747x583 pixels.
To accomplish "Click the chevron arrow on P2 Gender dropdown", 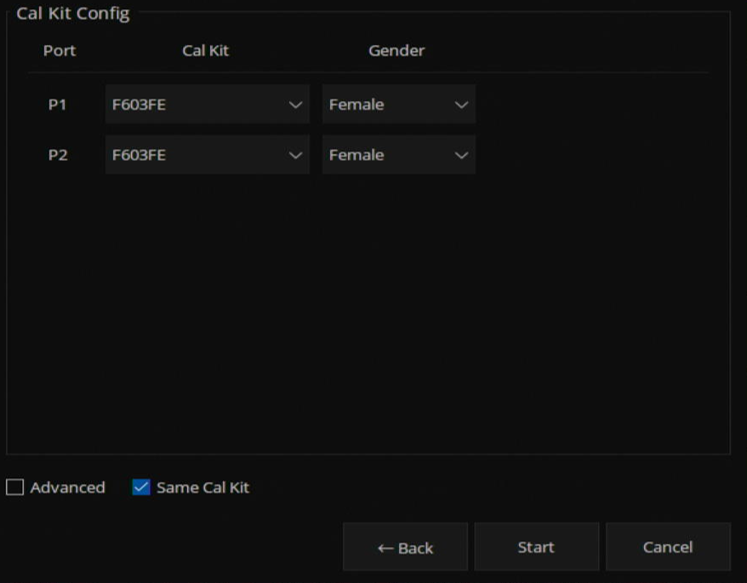I will click(x=461, y=155).
